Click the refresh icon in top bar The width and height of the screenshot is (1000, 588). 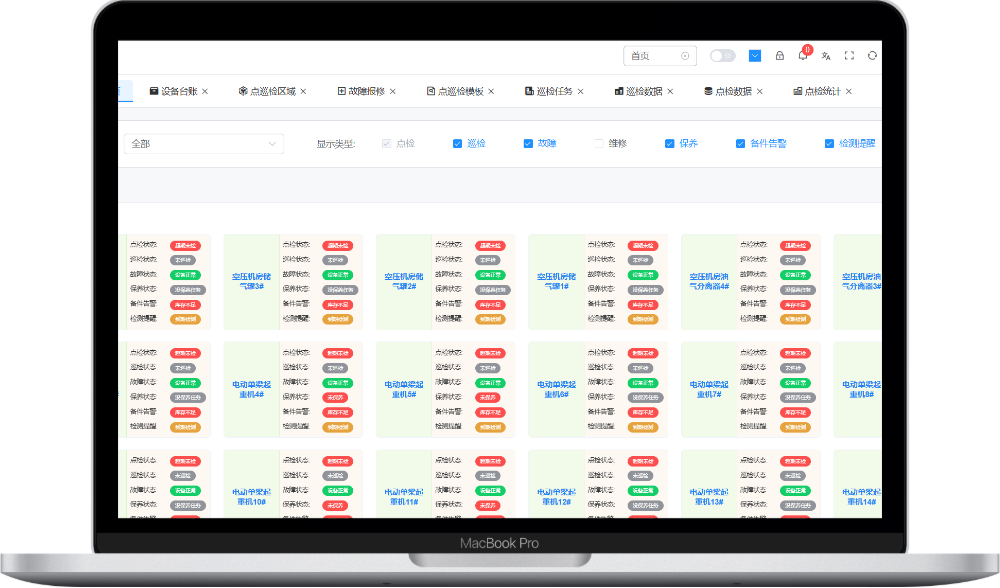[872, 56]
